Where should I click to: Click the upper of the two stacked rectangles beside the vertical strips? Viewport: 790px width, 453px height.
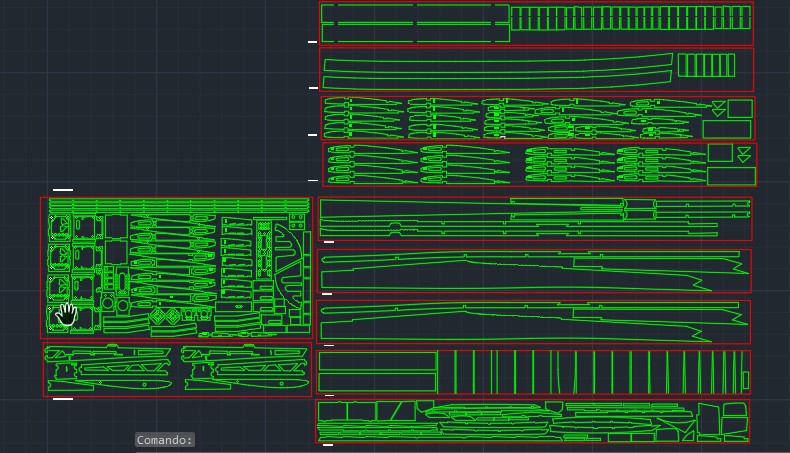(x=378, y=361)
